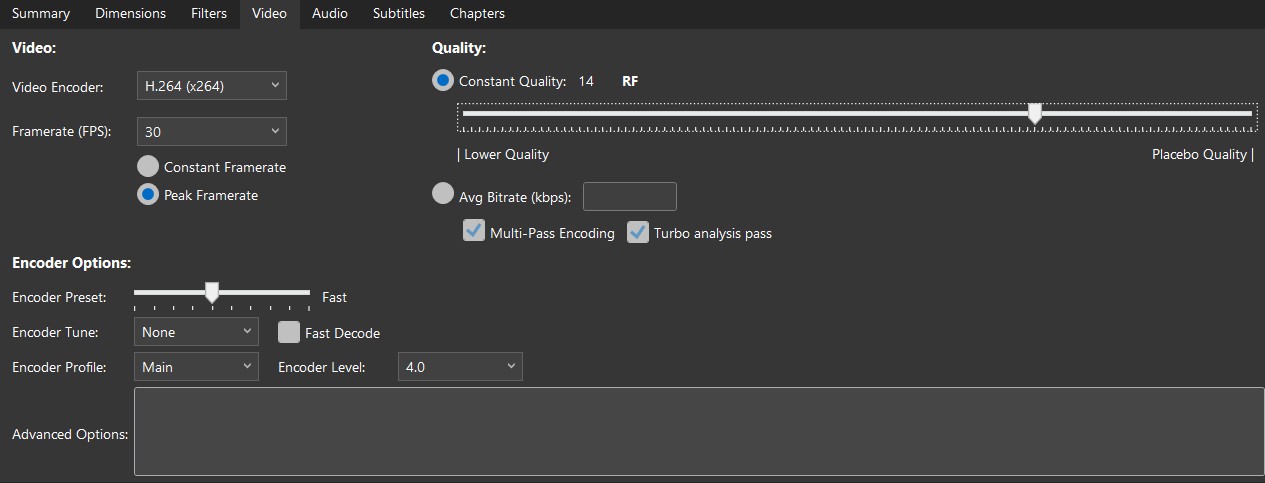
Task: Select the Constant Framerate option
Action: click(148, 167)
